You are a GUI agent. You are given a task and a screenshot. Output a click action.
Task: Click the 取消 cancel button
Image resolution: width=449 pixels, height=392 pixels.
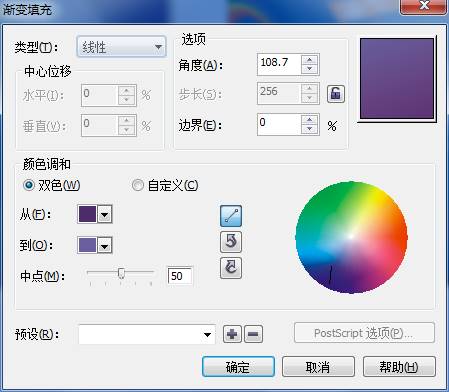[318, 367]
